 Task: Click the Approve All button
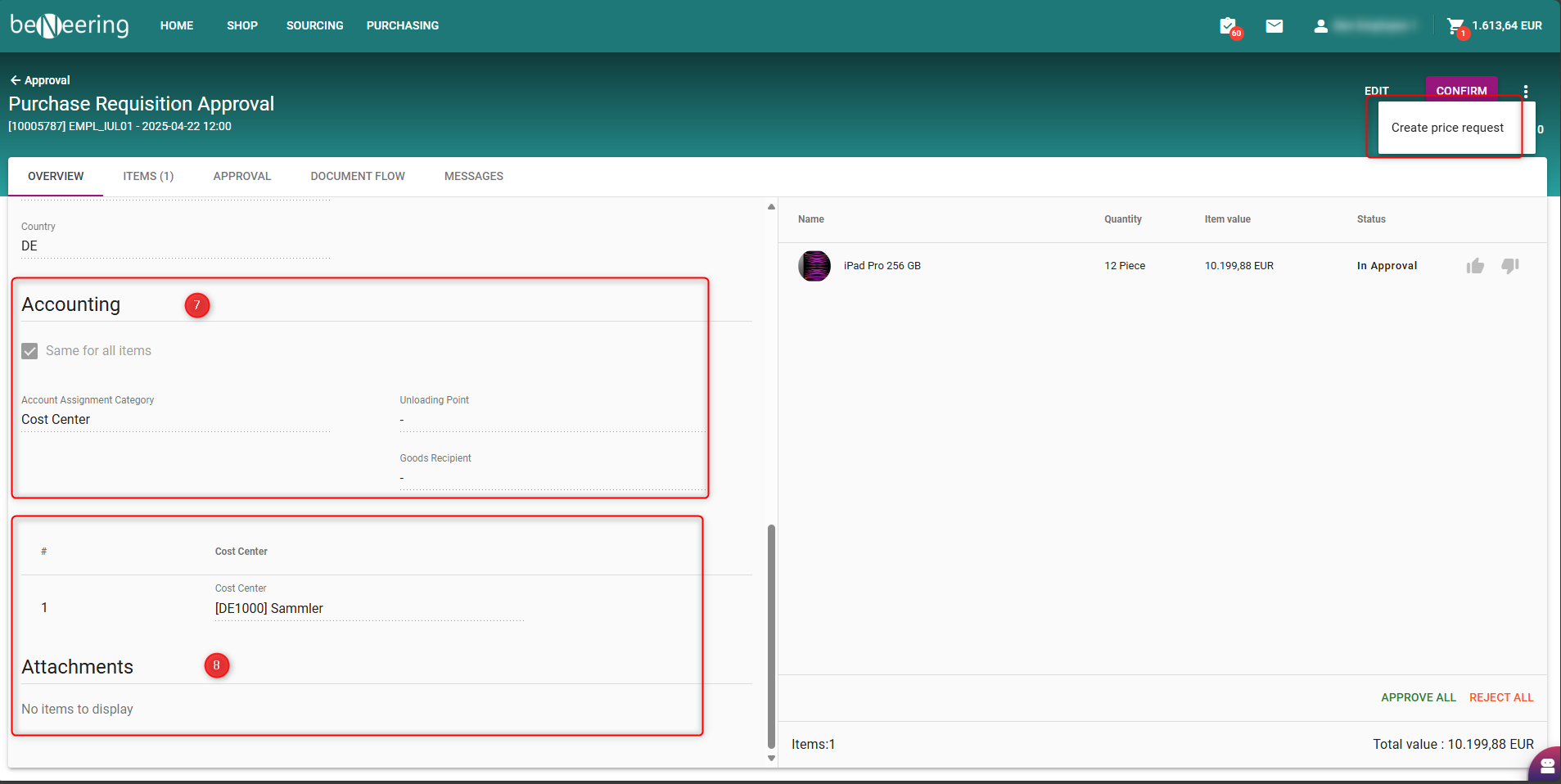tap(1418, 697)
